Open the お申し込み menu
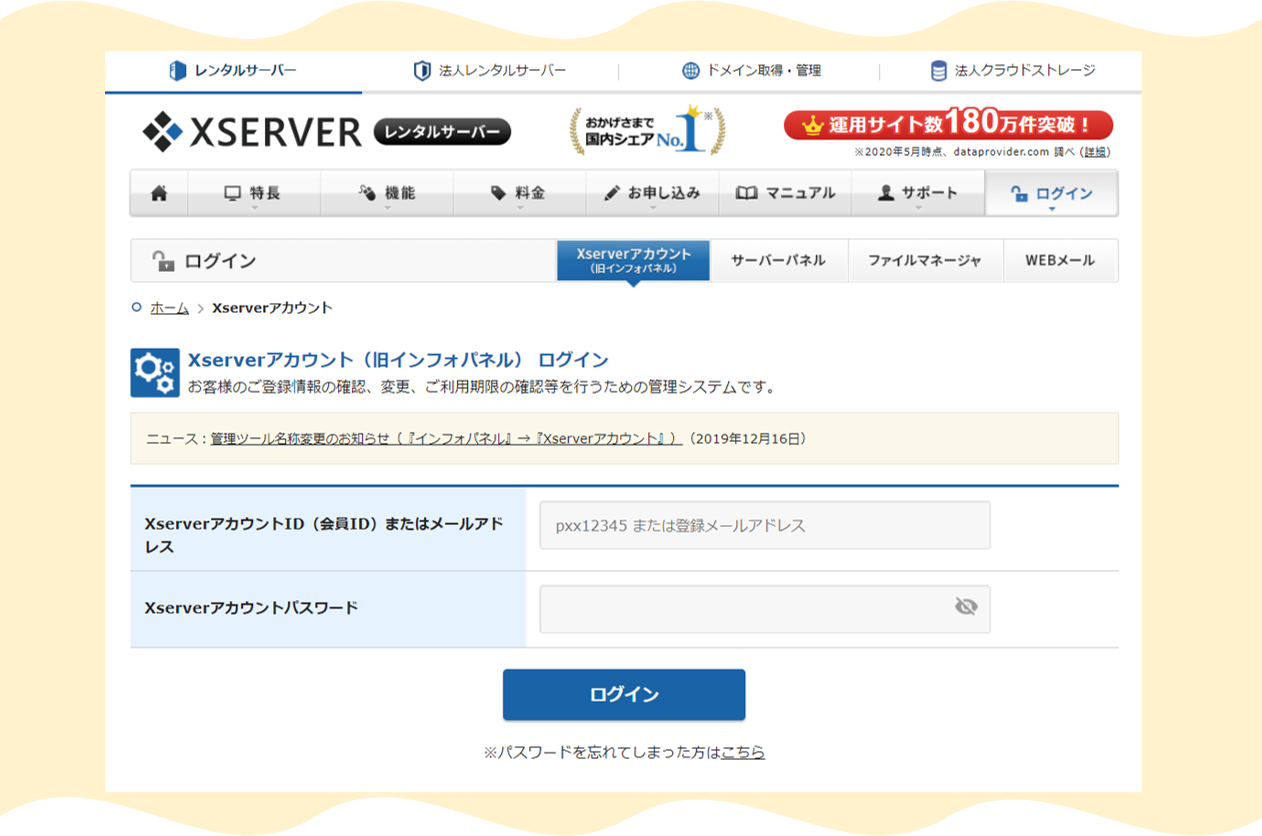Image resolution: width=1262 pixels, height=836 pixels. tap(652, 194)
